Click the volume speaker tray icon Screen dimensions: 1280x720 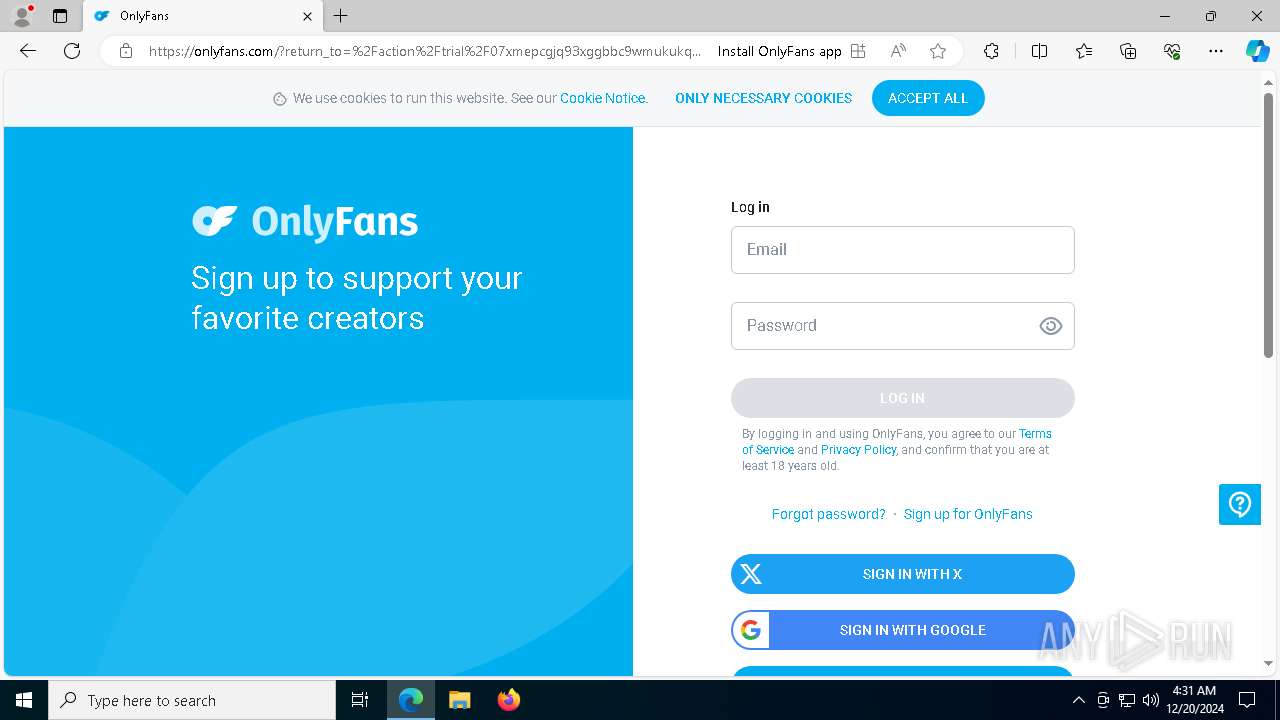pyautogui.click(x=1151, y=700)
